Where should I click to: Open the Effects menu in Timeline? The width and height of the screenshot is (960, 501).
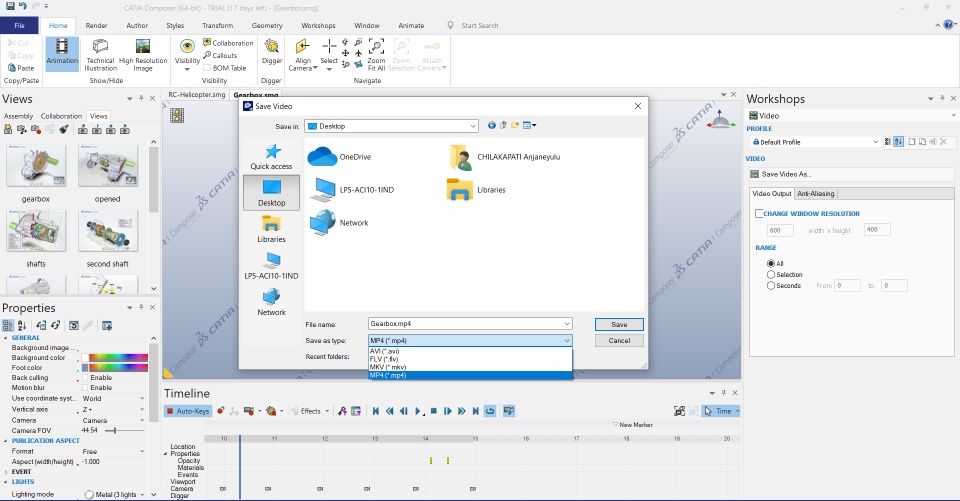[x=310, y=411]
